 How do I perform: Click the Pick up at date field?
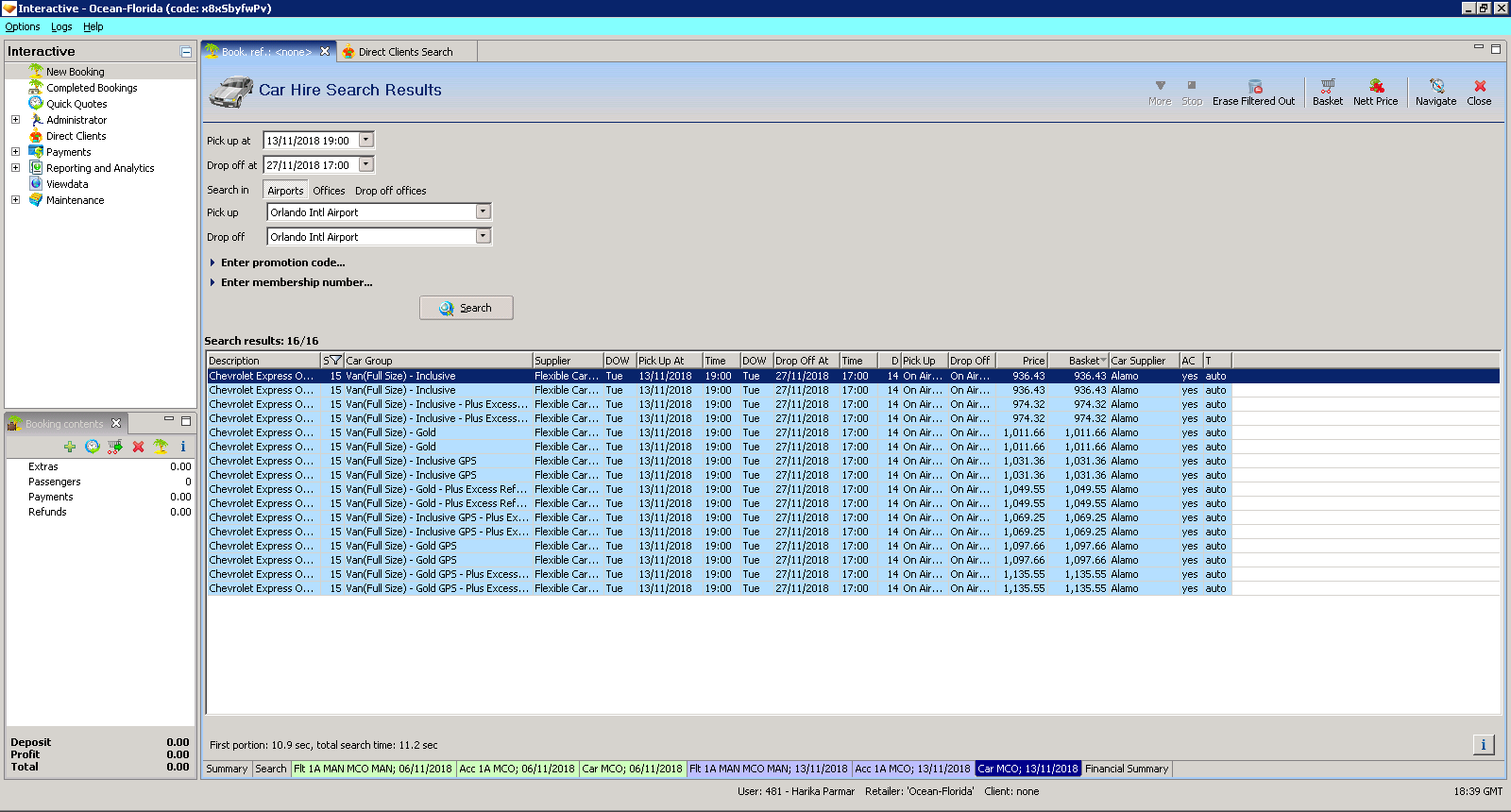310,141
